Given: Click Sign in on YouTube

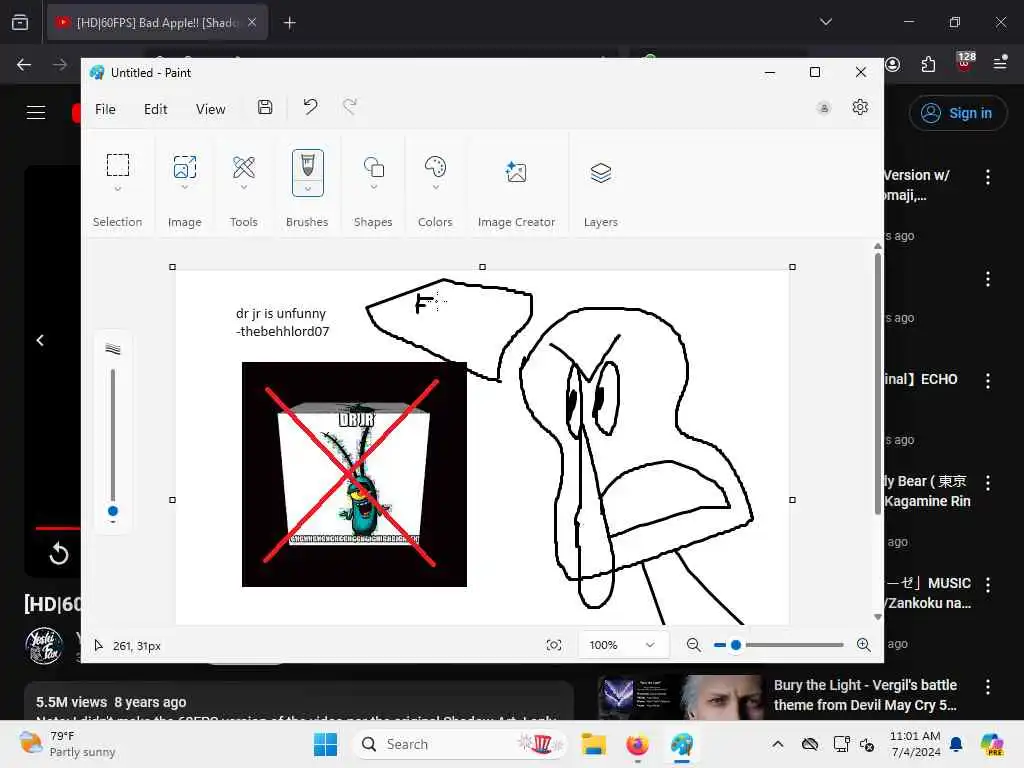Looking at the screenshot, I should [957, 113].
